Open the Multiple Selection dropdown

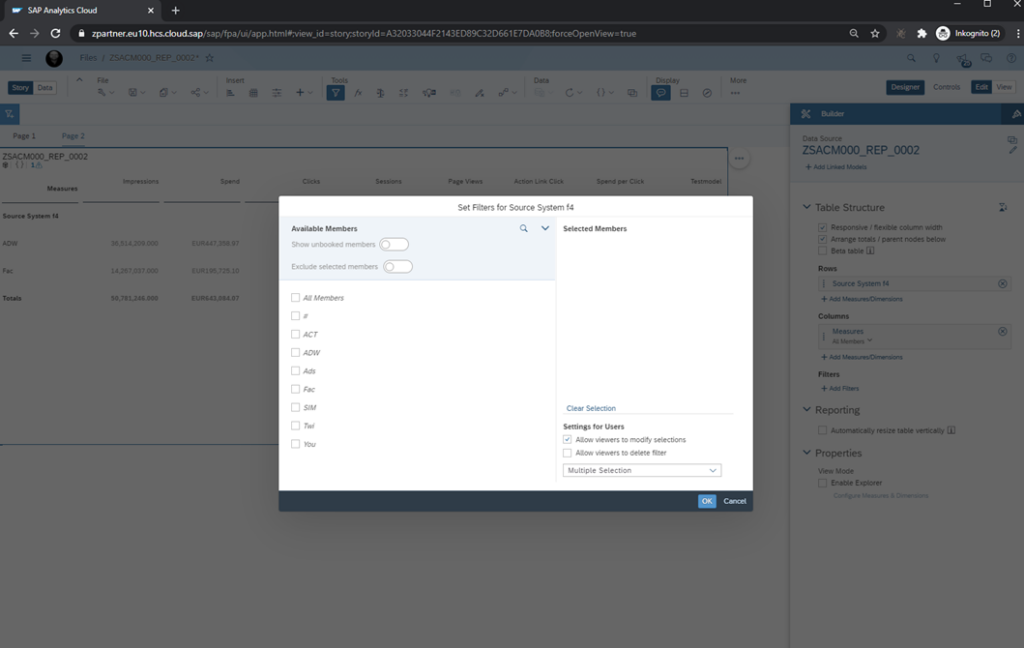click(x=642, y=470)
